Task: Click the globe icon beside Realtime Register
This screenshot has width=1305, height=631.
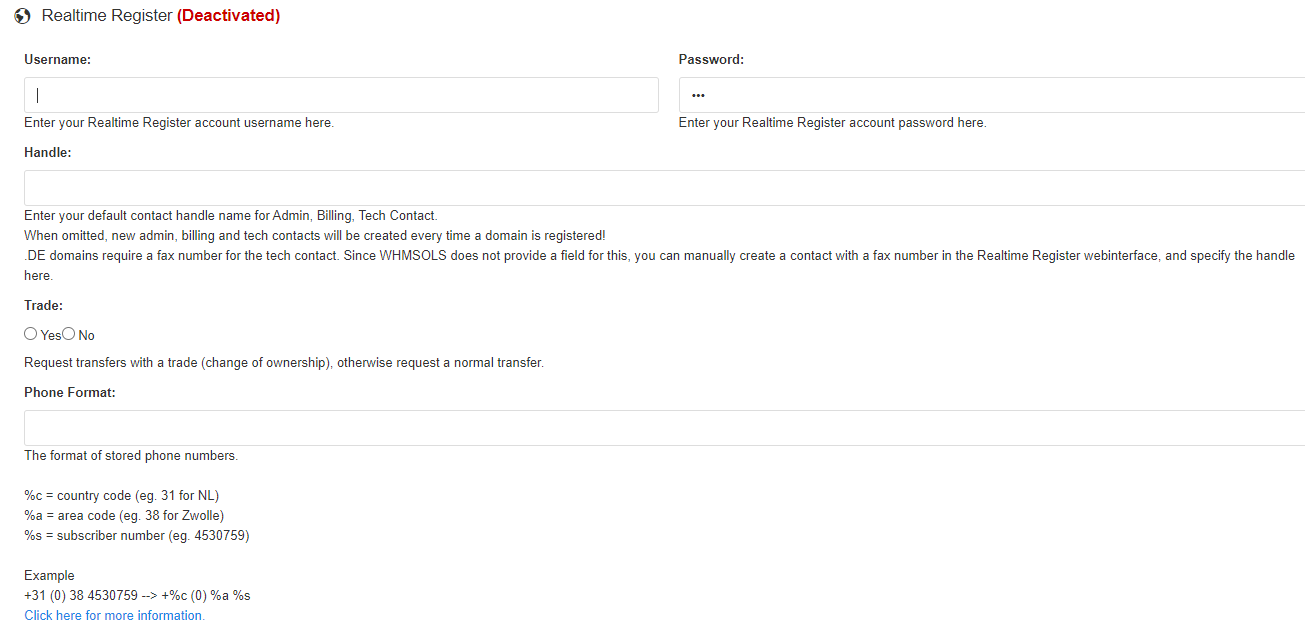Action: click(x=23, y=16)
